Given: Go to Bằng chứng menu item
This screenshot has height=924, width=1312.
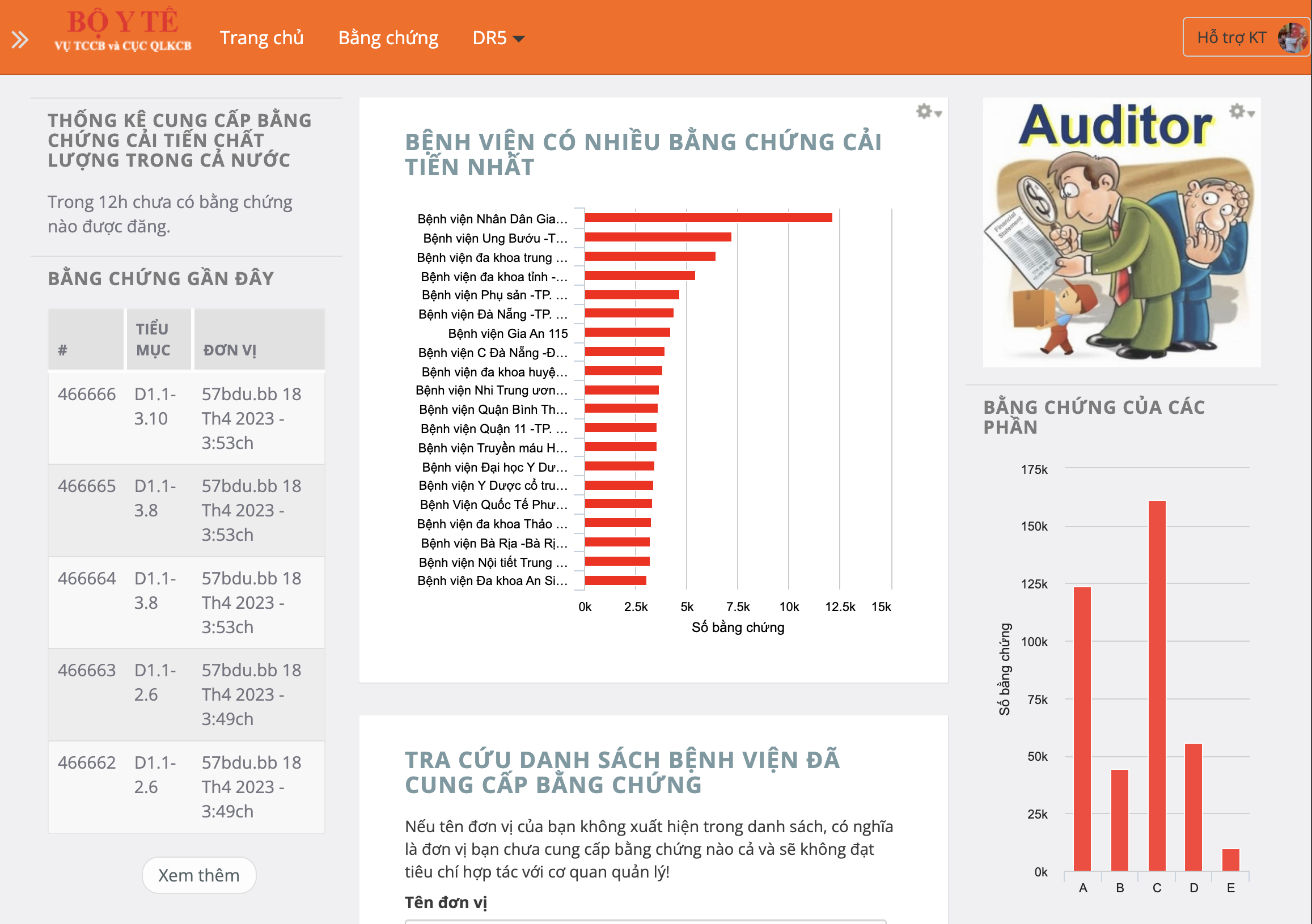Looking at the screenshot, I should [x=388, y=39].
